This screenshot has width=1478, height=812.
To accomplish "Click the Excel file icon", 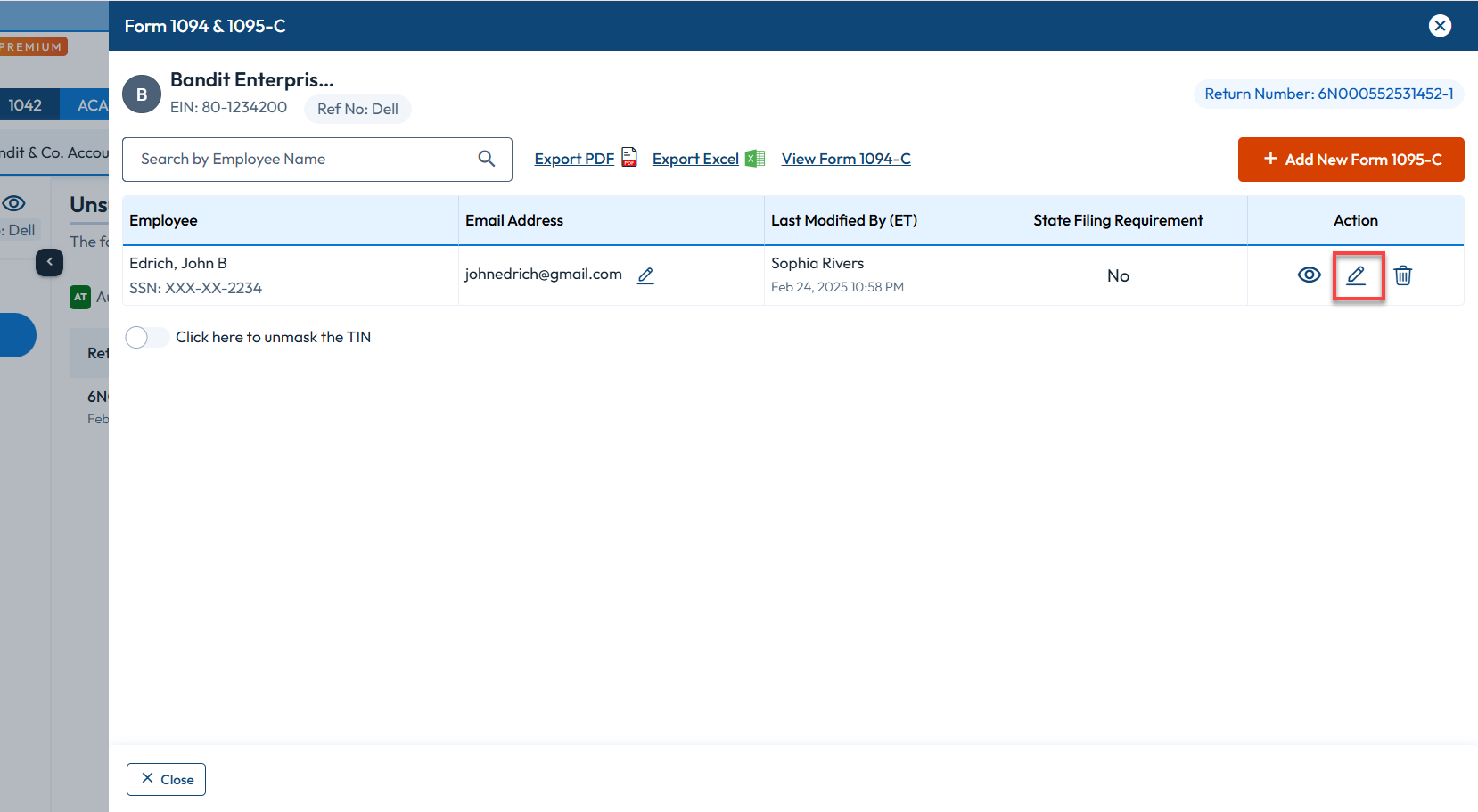I will [x=755, y=158].
